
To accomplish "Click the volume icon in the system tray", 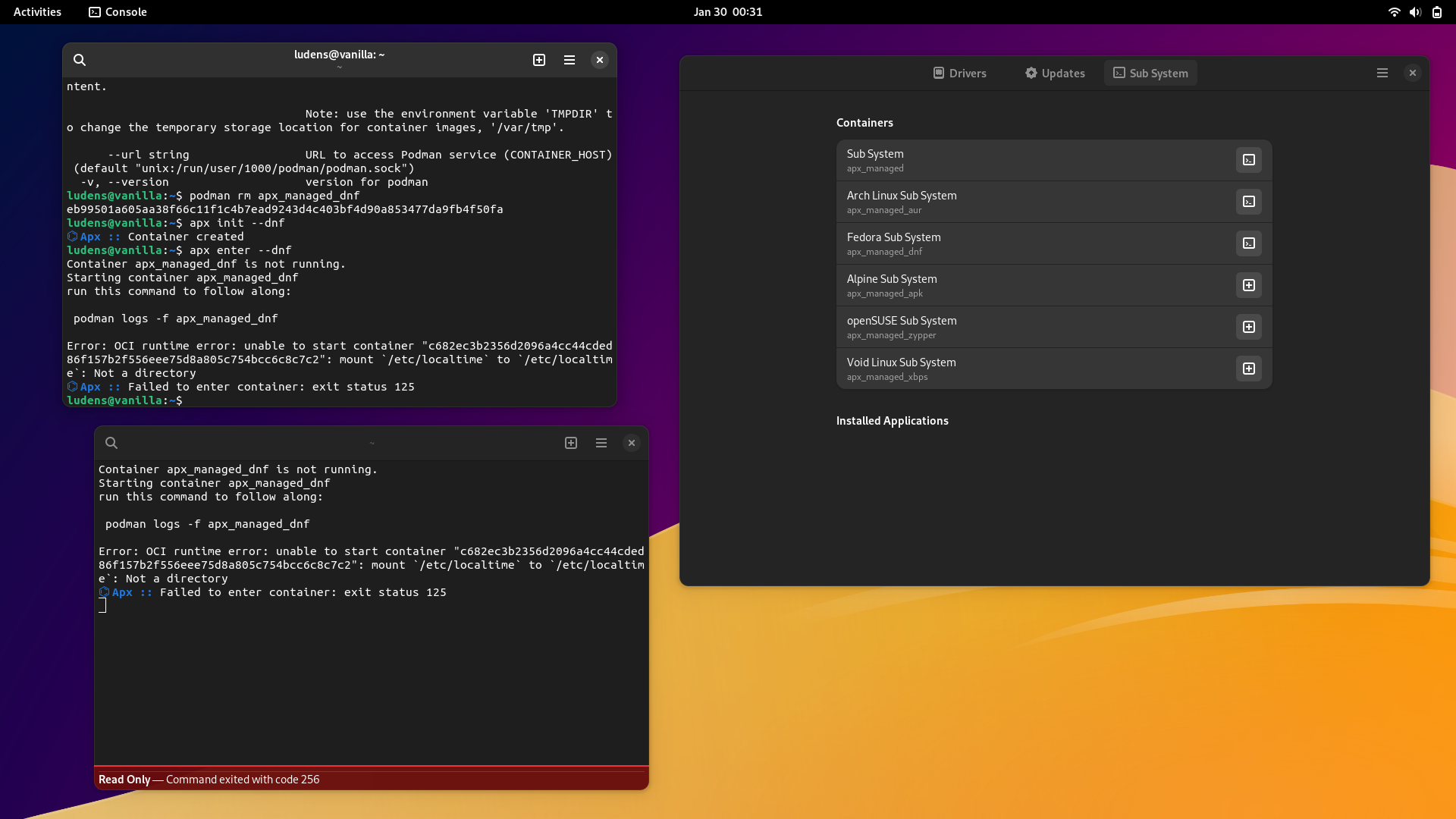I will coord(1415,12).
